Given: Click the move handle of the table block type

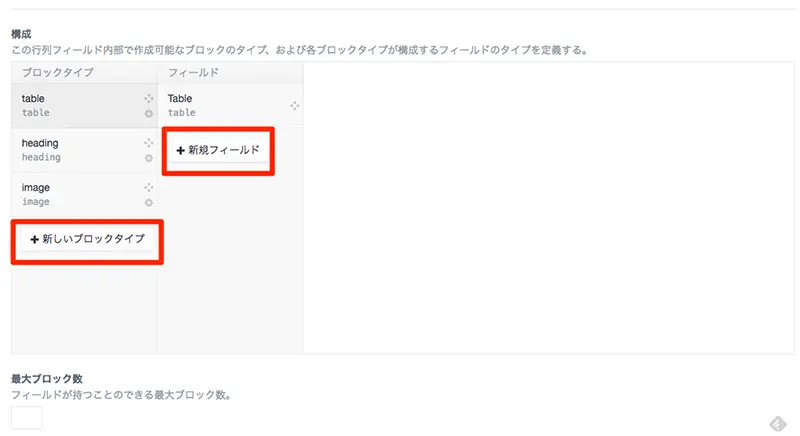Looking at the screenshot, I should pyautogui.click(x=148, y=98).
